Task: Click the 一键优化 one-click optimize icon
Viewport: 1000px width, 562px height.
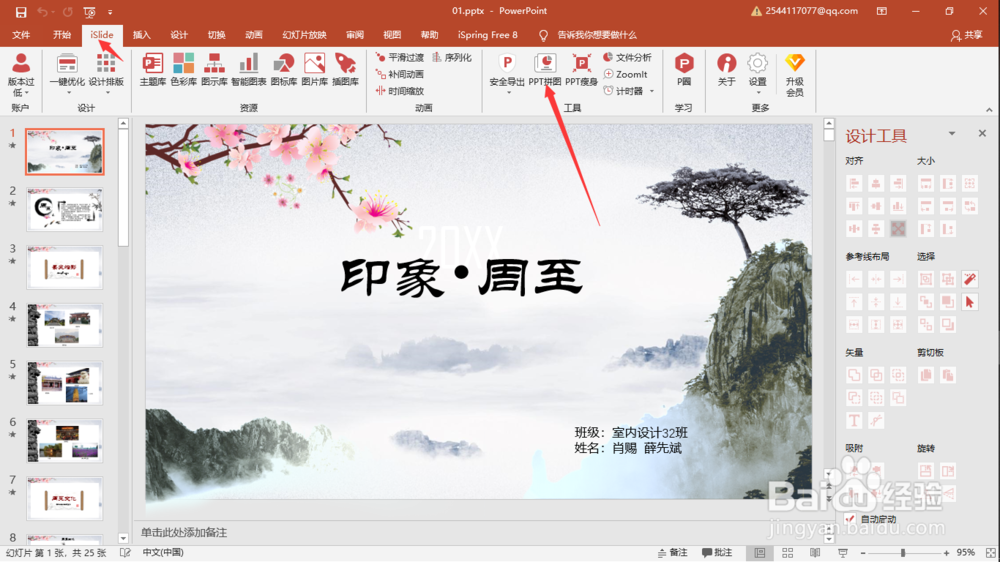Action: [x=67, y=69]
